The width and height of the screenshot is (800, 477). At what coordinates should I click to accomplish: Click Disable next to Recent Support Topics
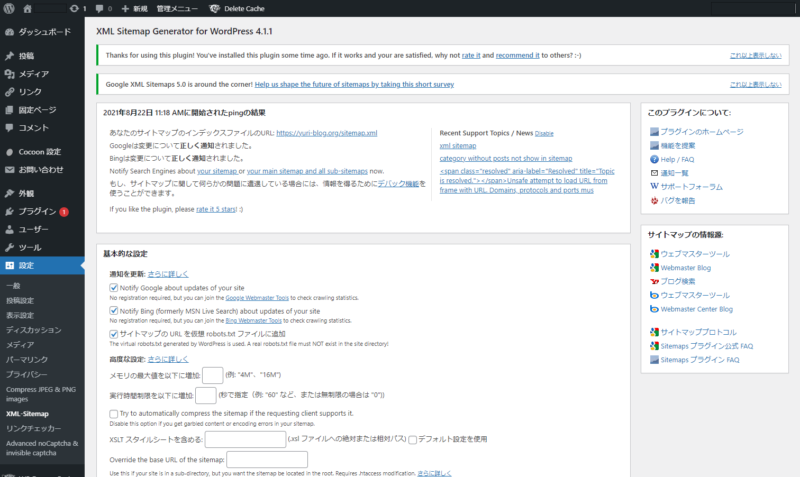pos(544,133)
